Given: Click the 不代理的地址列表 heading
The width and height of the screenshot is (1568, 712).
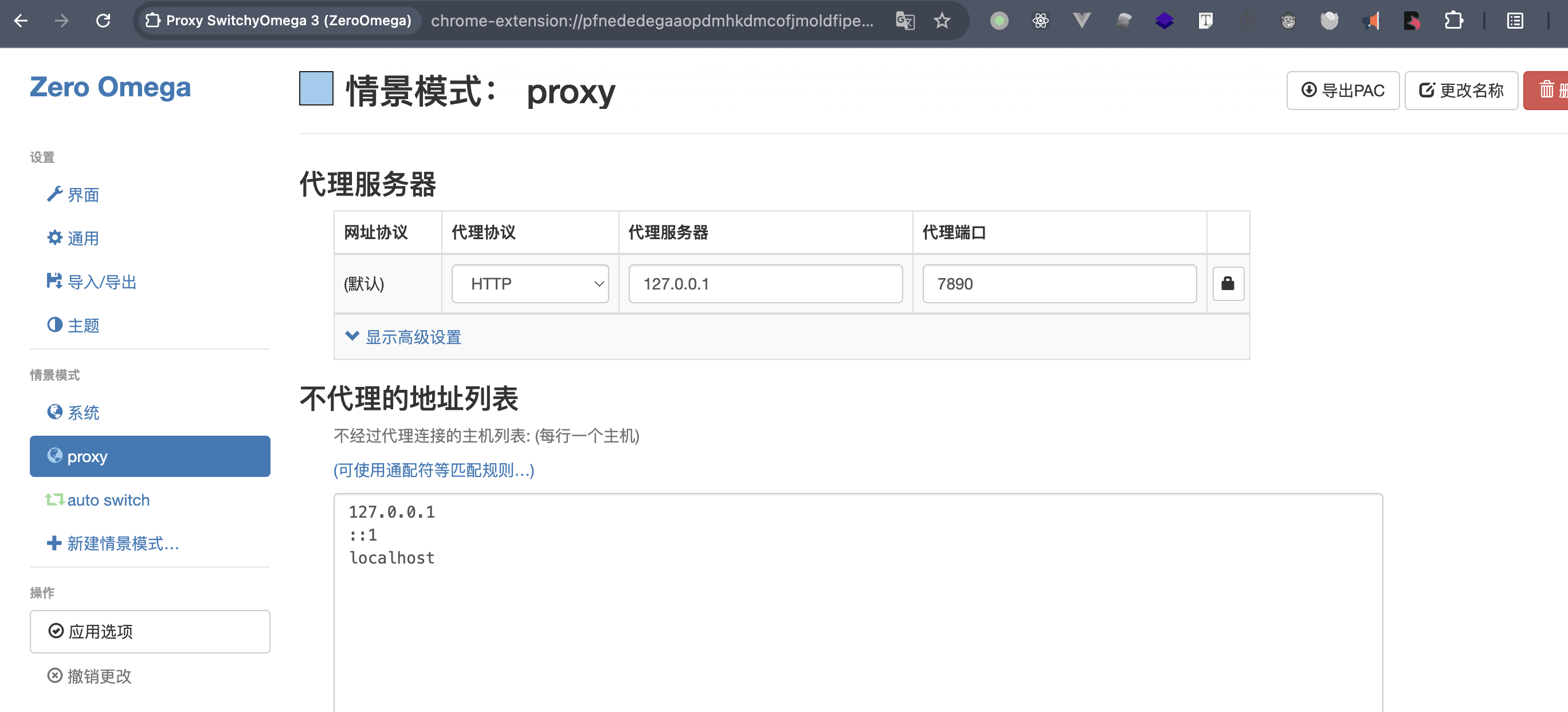Looking at the screenshot, I should click(x=409, y=398).
